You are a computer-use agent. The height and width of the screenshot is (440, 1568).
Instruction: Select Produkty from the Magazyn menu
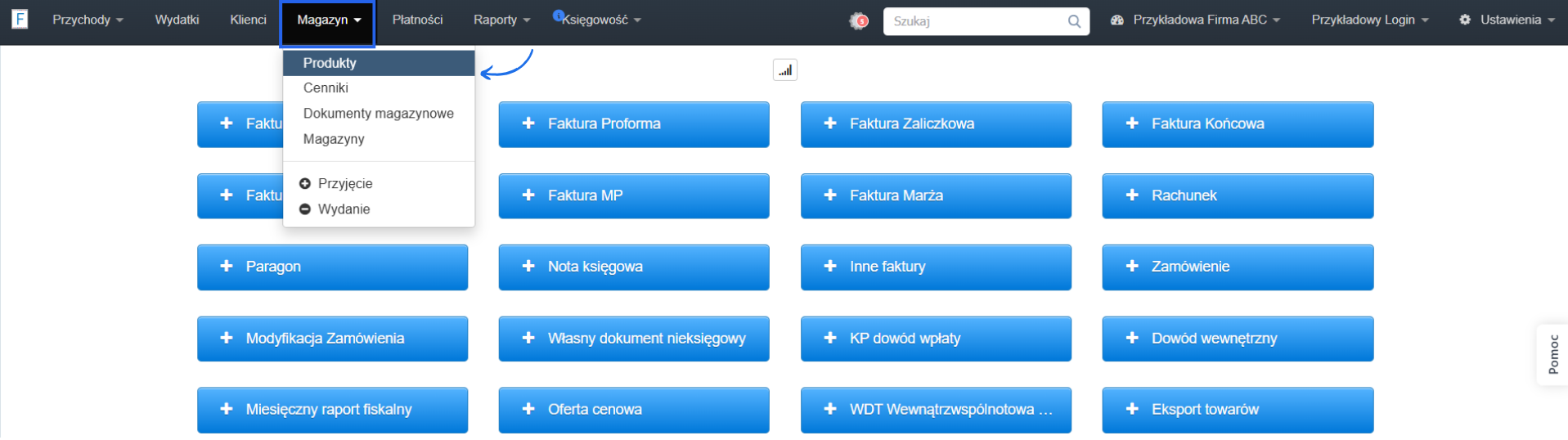379,63
